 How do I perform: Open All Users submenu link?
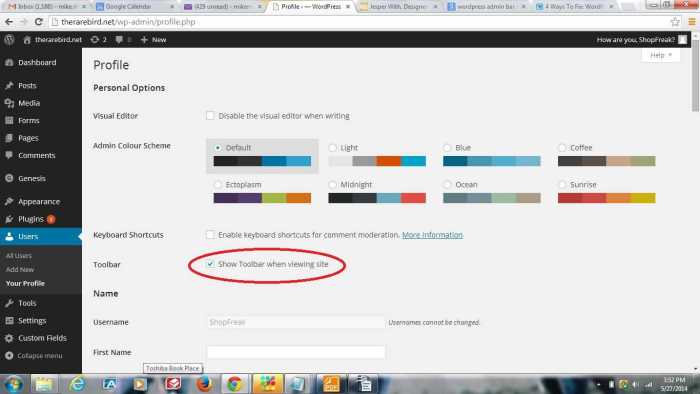(19, 256)
